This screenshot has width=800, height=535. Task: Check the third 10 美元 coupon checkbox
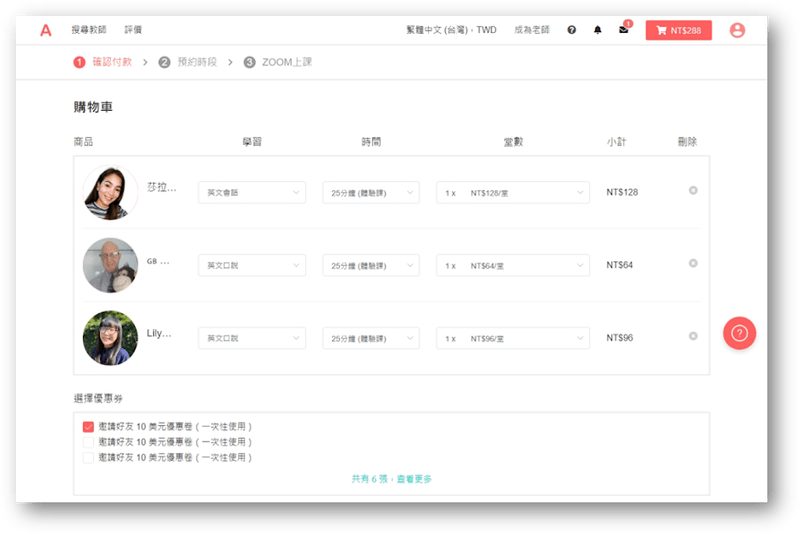(89, 457)
